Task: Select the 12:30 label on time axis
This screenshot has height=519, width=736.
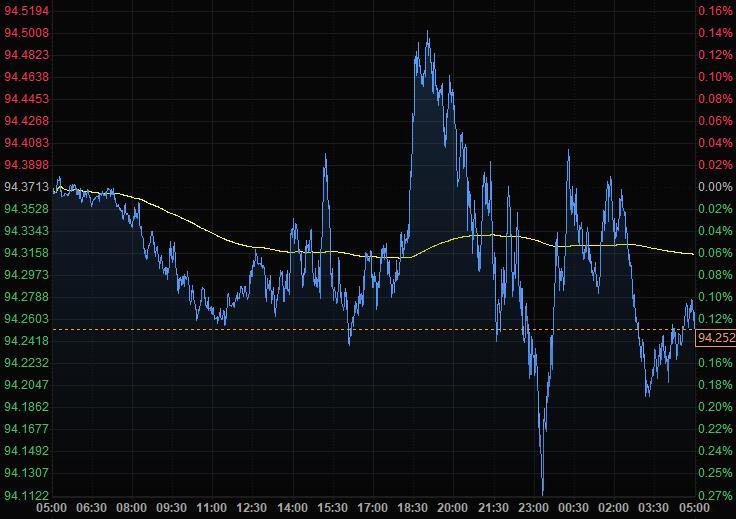Action: pos(253,507)
